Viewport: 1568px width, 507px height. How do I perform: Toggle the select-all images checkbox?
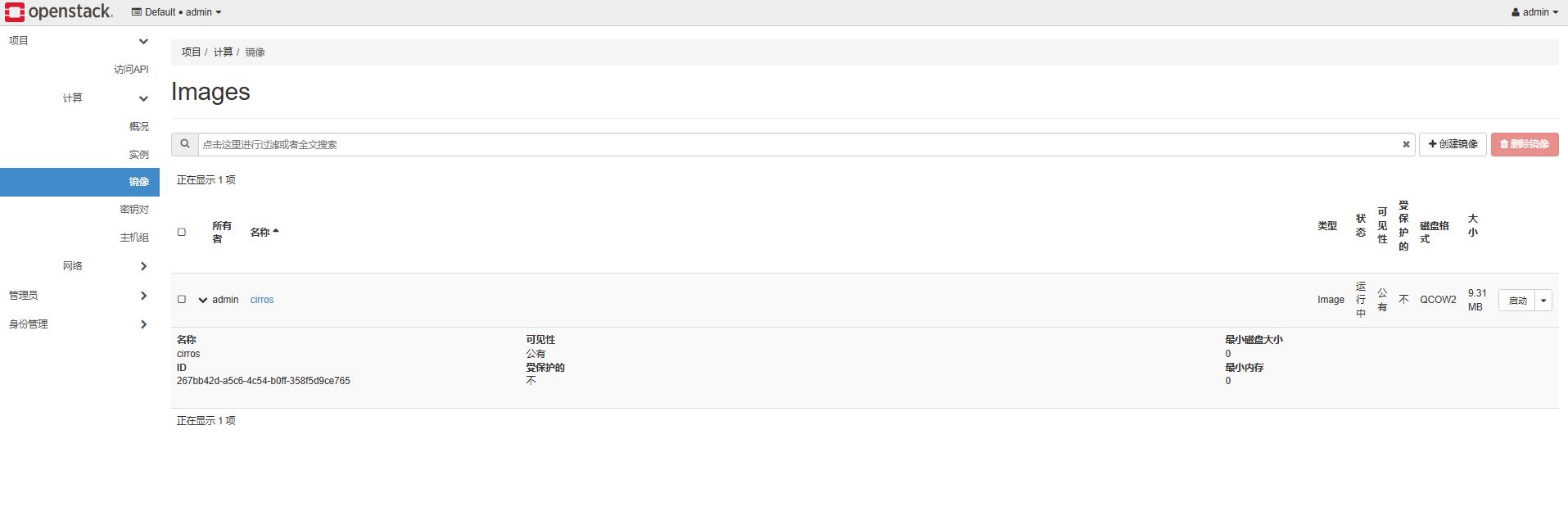coord(182,232)
